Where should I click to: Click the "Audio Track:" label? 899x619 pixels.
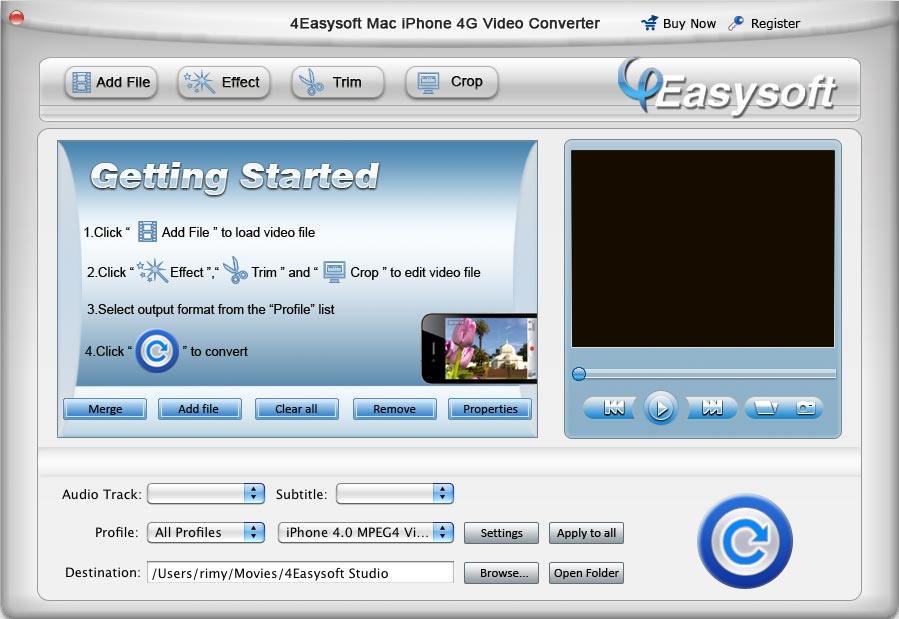click(101, 494)
